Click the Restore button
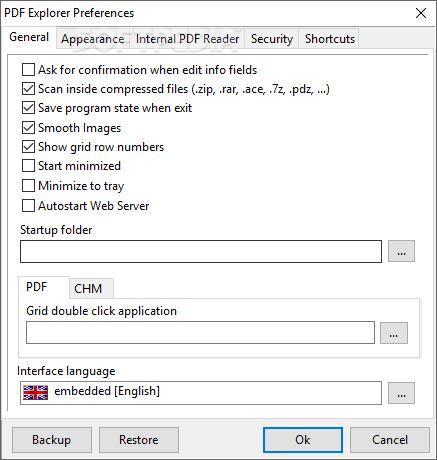The width and height of the screenshot is (437, 460). pos(139,440)
